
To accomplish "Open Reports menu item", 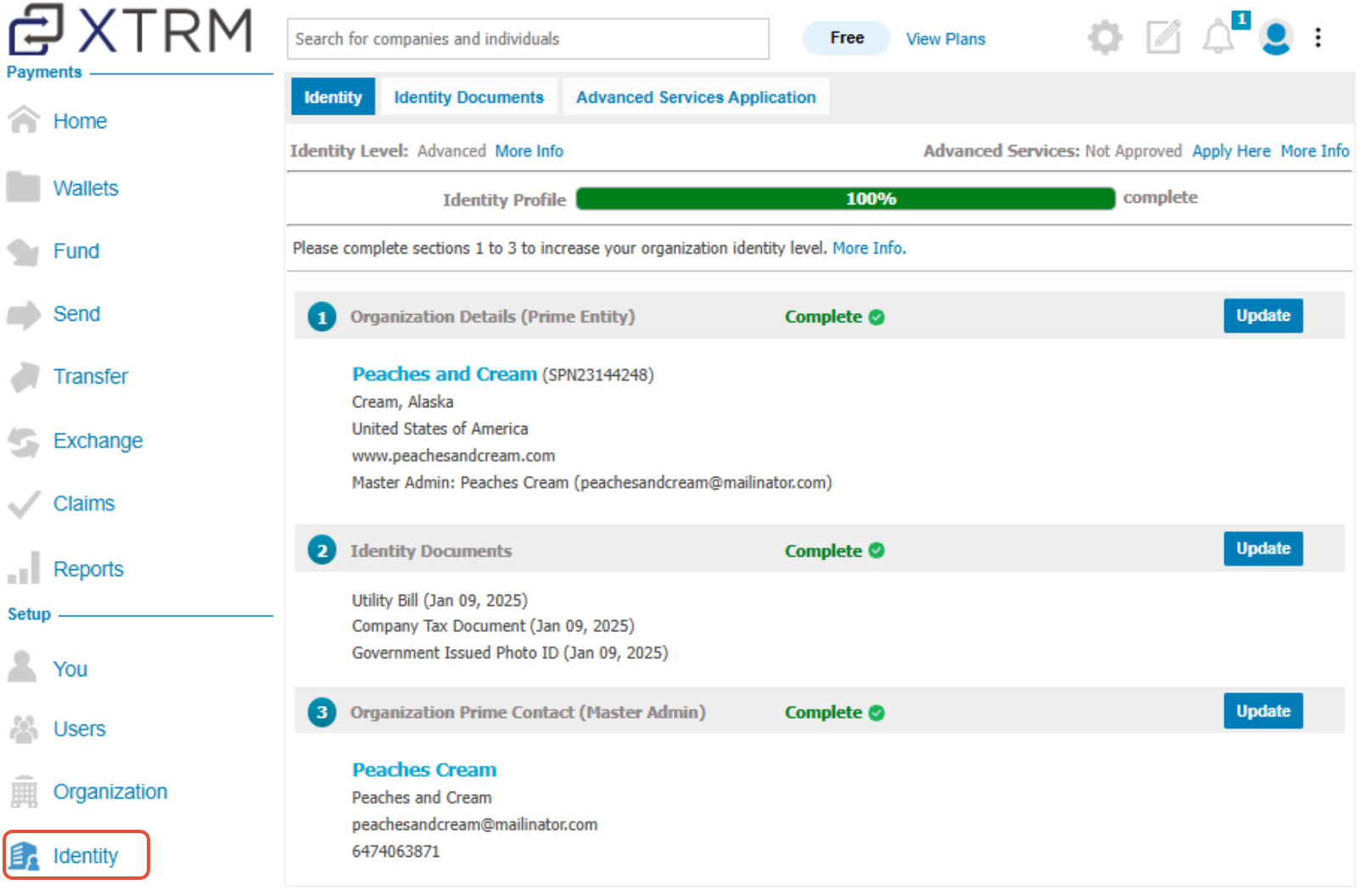I will tap(88, 569).
